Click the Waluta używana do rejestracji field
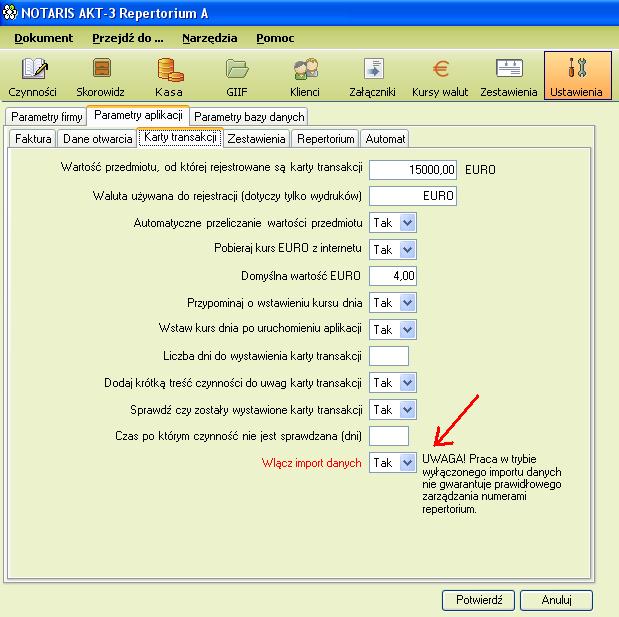619x617 pixels. 413,196
